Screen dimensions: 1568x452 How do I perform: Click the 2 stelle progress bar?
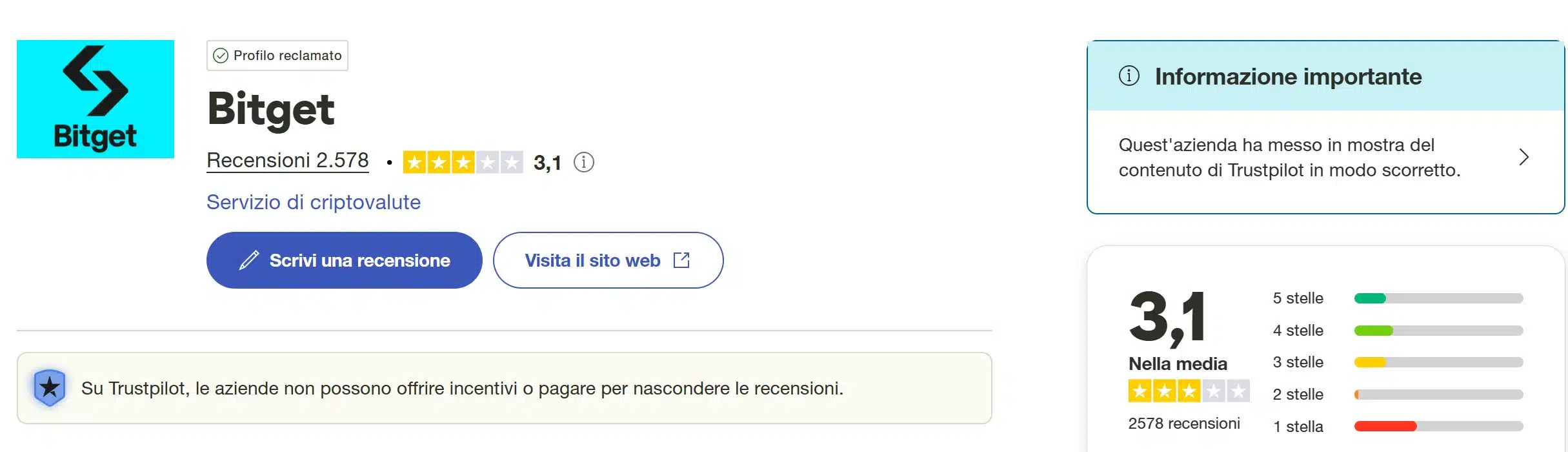(1438, 395)
